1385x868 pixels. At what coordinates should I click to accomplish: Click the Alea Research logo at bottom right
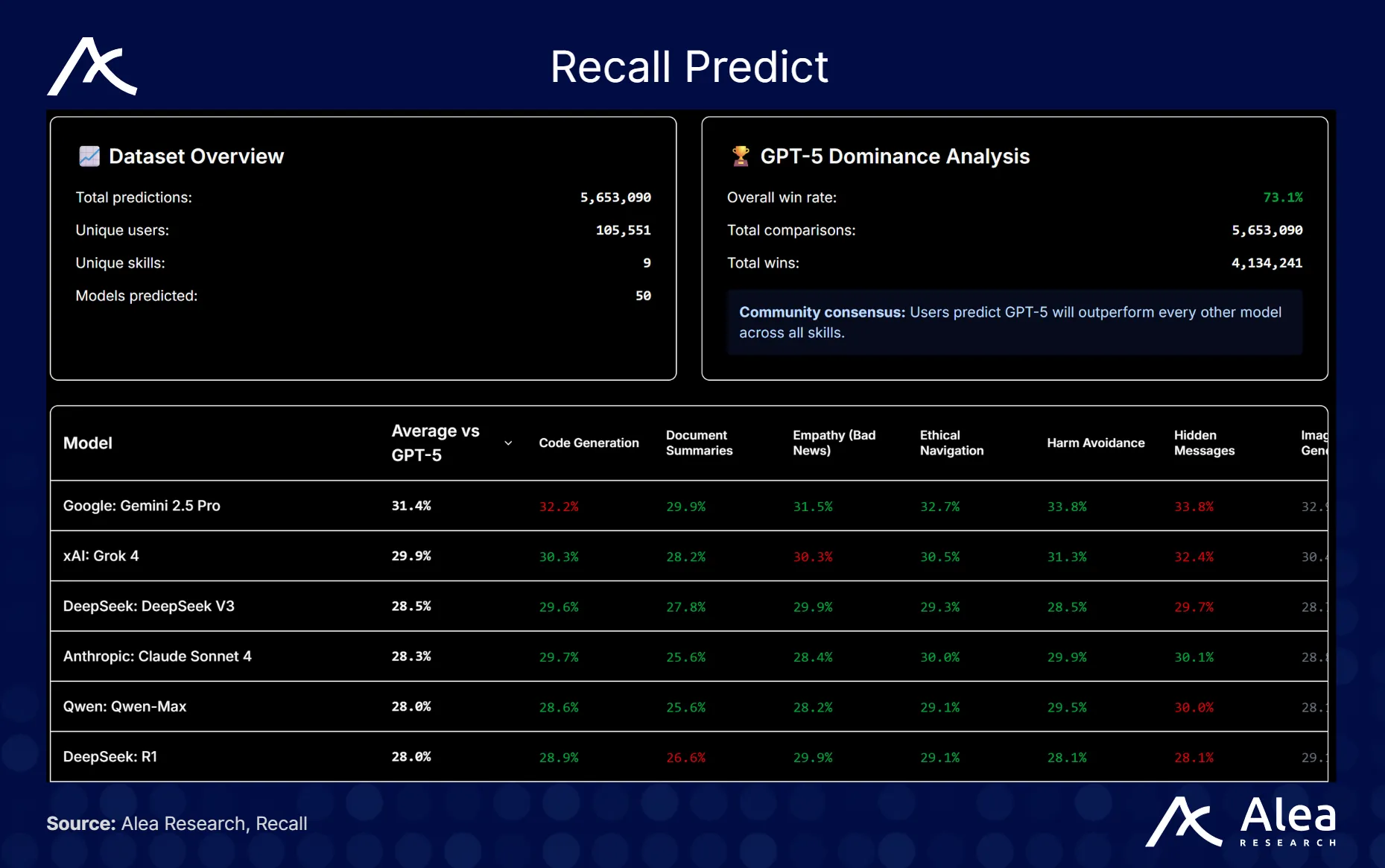pyautogui.click(x=1240, y=822)
